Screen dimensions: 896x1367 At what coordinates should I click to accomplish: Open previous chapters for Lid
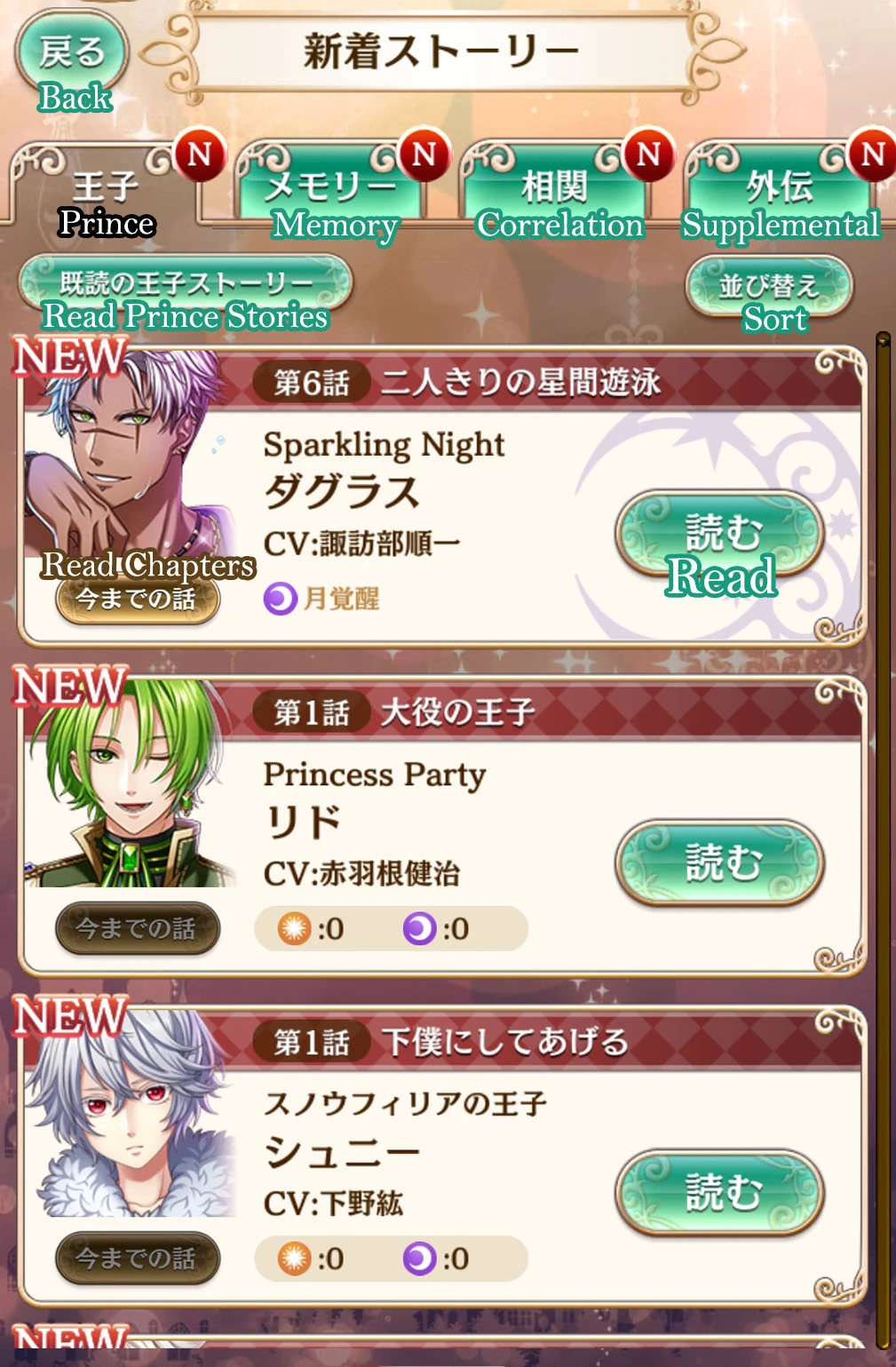pyautogui.click(x=138, y=928)
